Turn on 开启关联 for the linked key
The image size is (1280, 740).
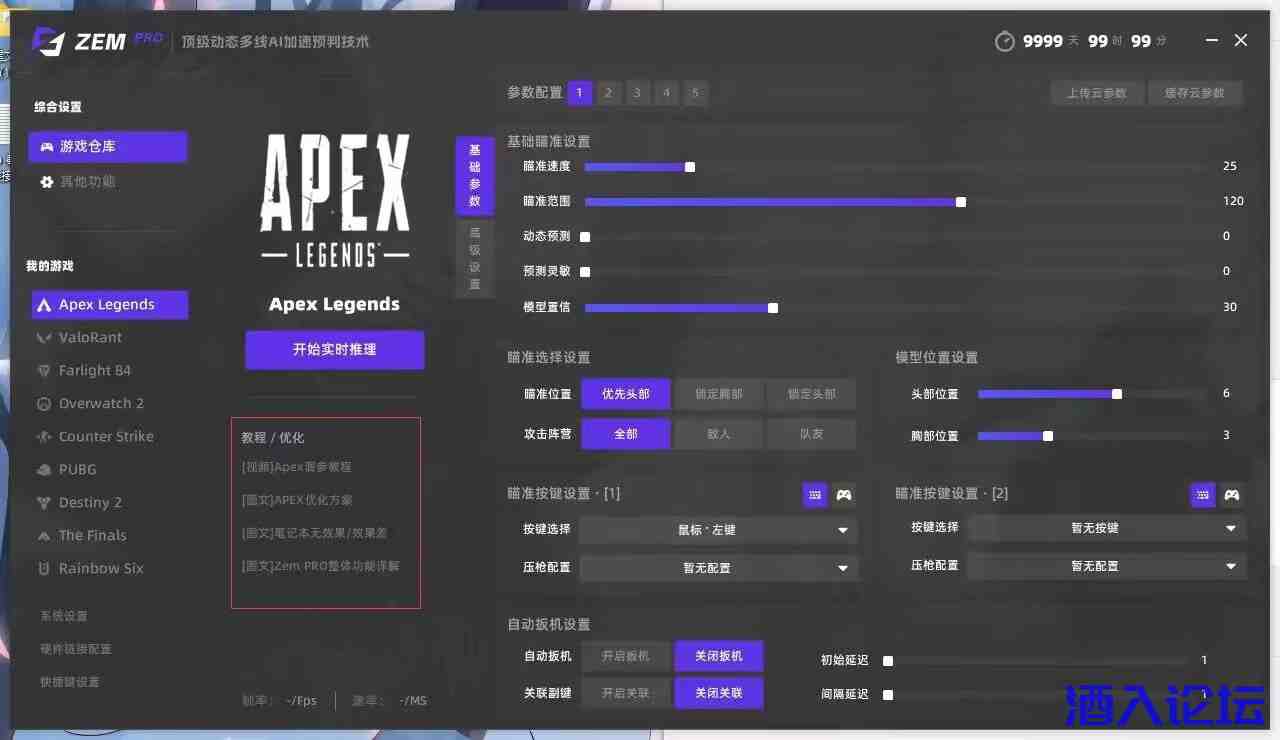pos(625,693)
